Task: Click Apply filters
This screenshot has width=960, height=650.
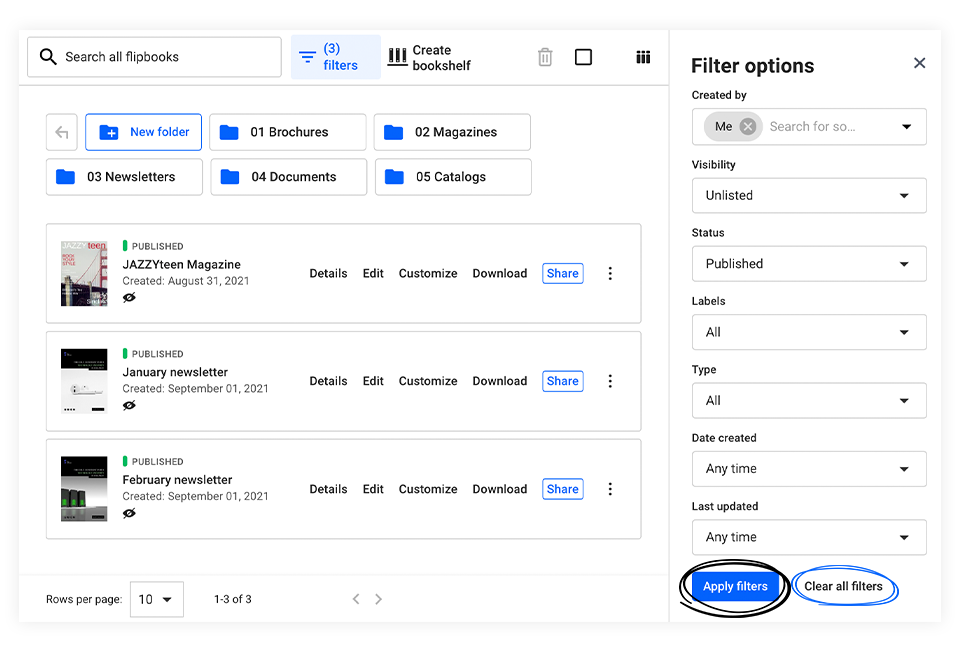Action: [735, 586]
